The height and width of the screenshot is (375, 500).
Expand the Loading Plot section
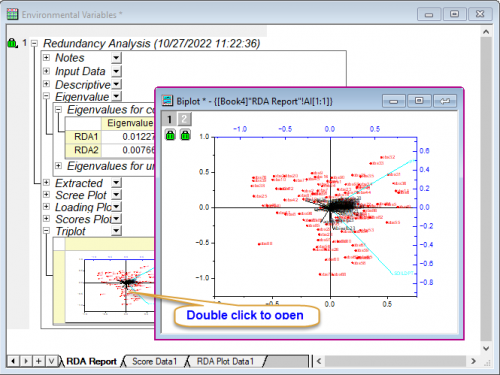coord(46,206)
